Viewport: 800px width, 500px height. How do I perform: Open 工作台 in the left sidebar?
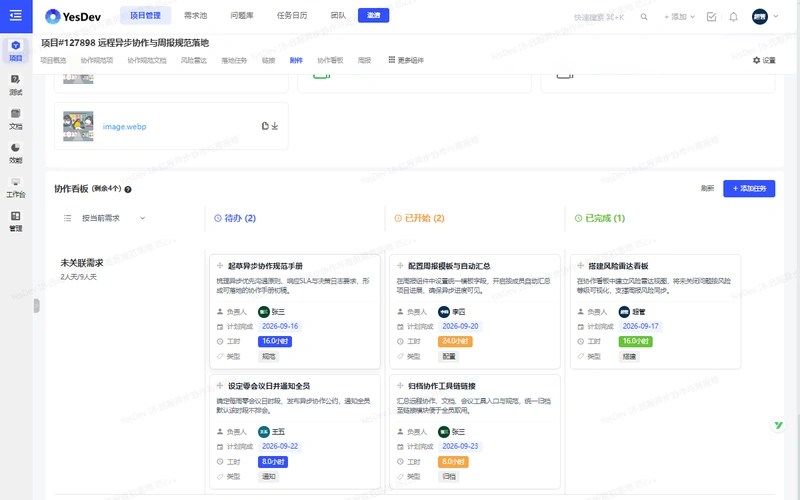pyautogui.click(x=16, y=187)
